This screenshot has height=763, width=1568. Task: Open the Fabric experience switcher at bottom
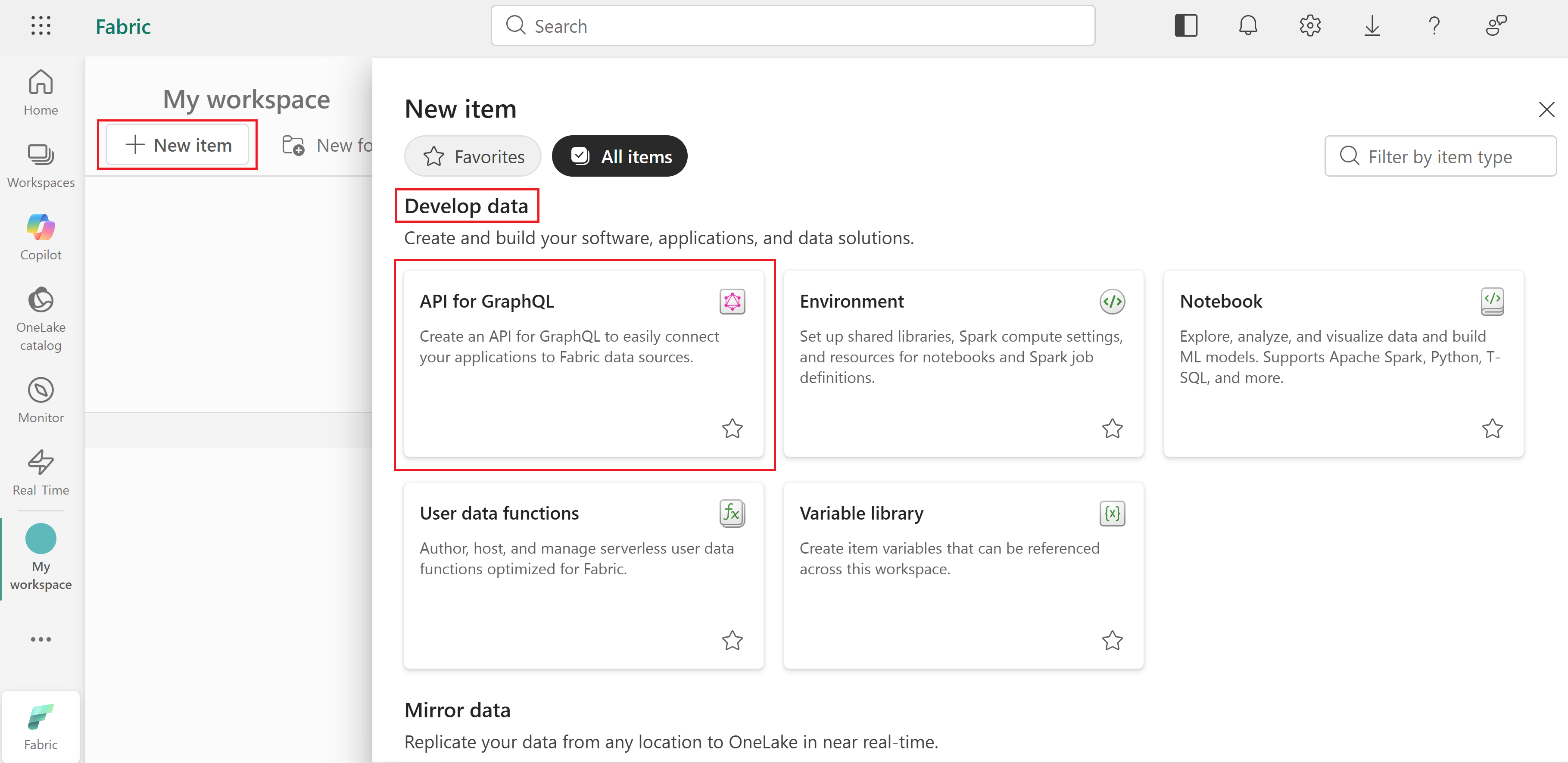point(41,726)
